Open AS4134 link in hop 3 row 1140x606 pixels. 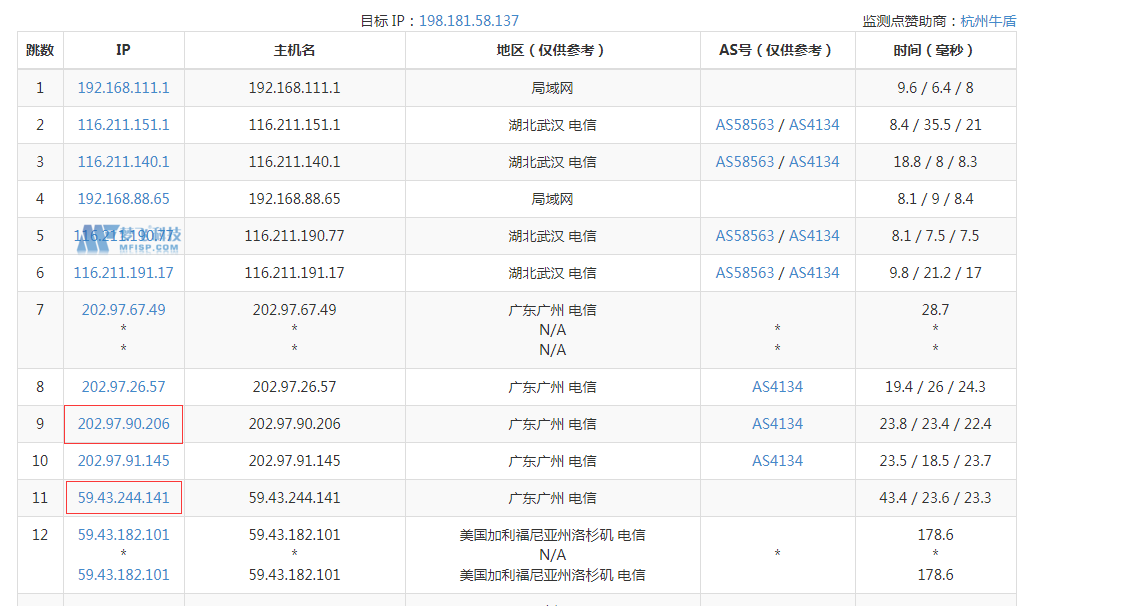(814, 162)
